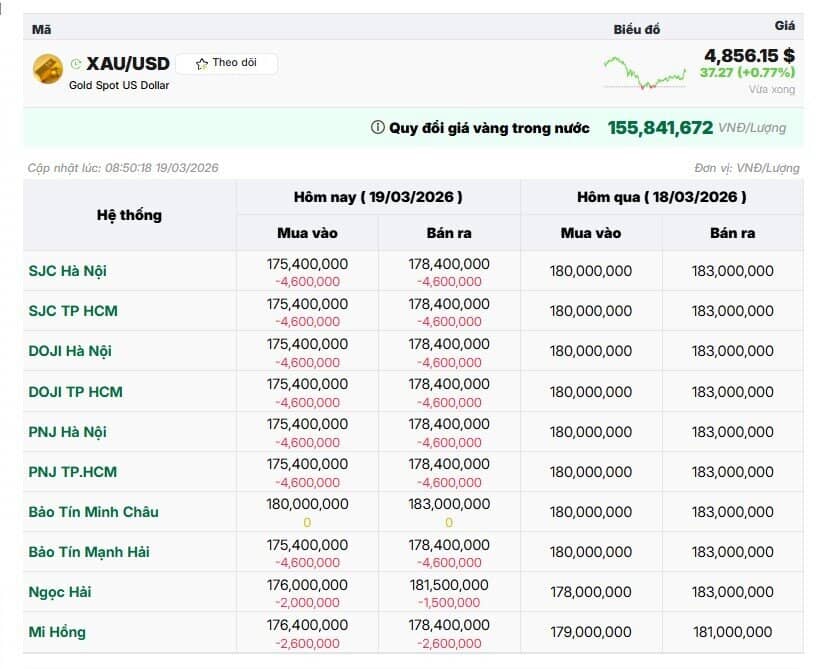Click Ngọc Hải yesterday buy price 178,000,000

coord(591,592)
